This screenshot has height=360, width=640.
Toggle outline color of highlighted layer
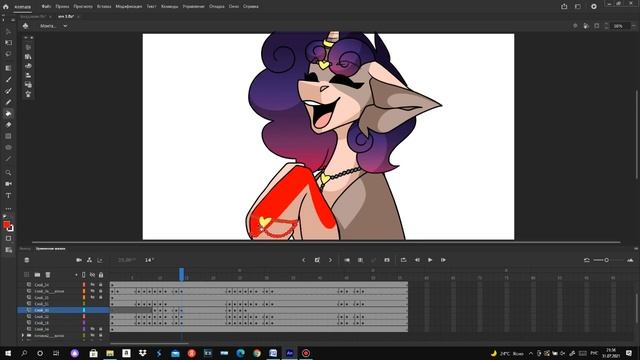84,310
